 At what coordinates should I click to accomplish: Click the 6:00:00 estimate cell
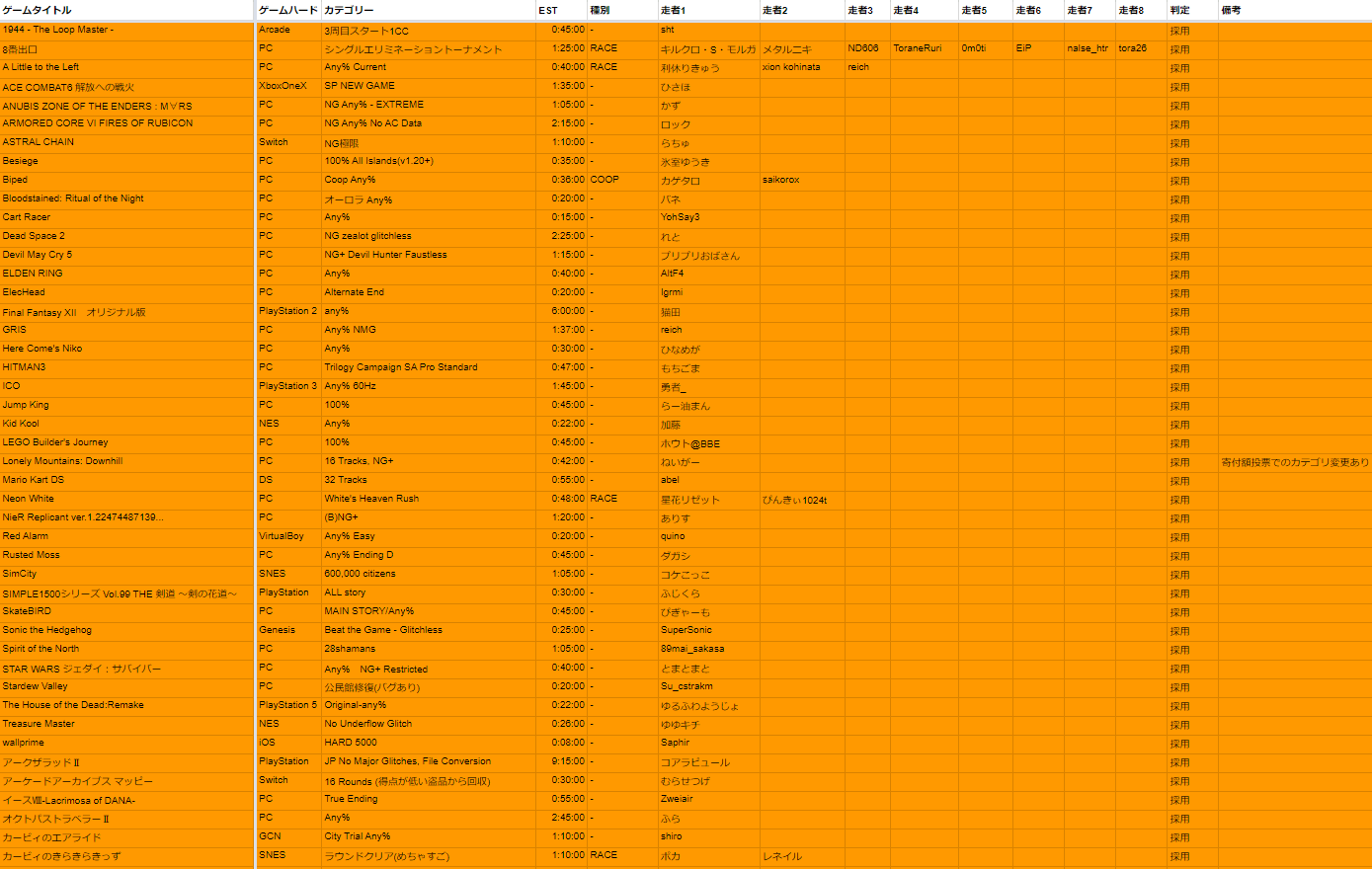click(x=562, y=312)
